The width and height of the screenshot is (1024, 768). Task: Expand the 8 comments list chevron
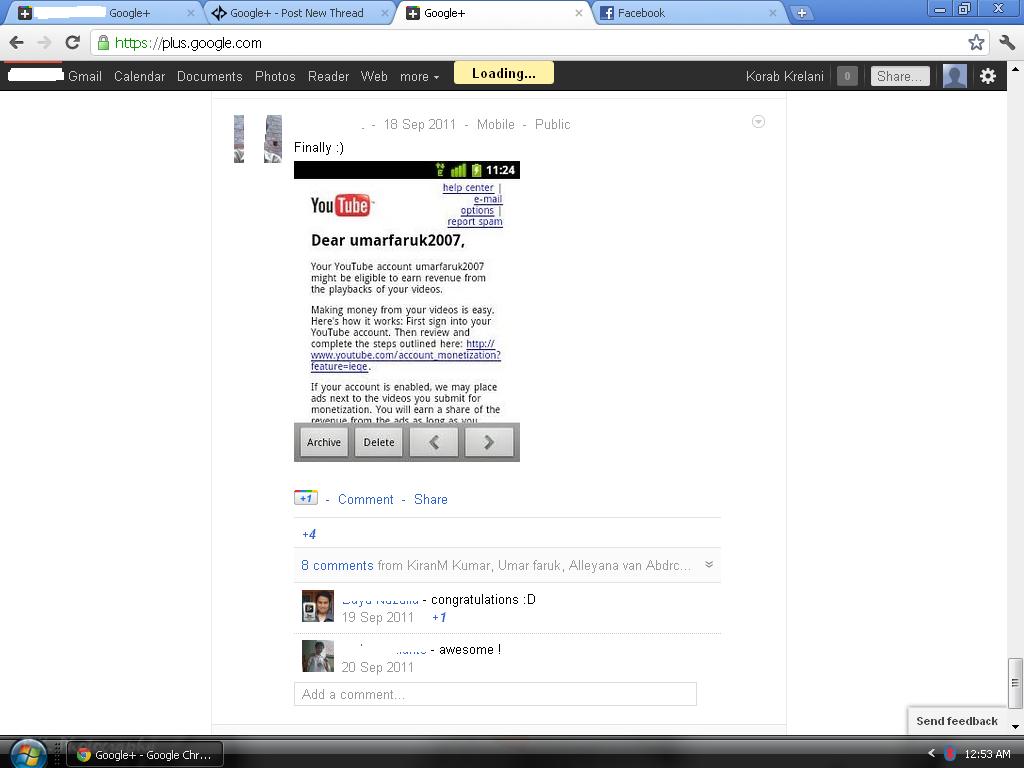[709, 565]
